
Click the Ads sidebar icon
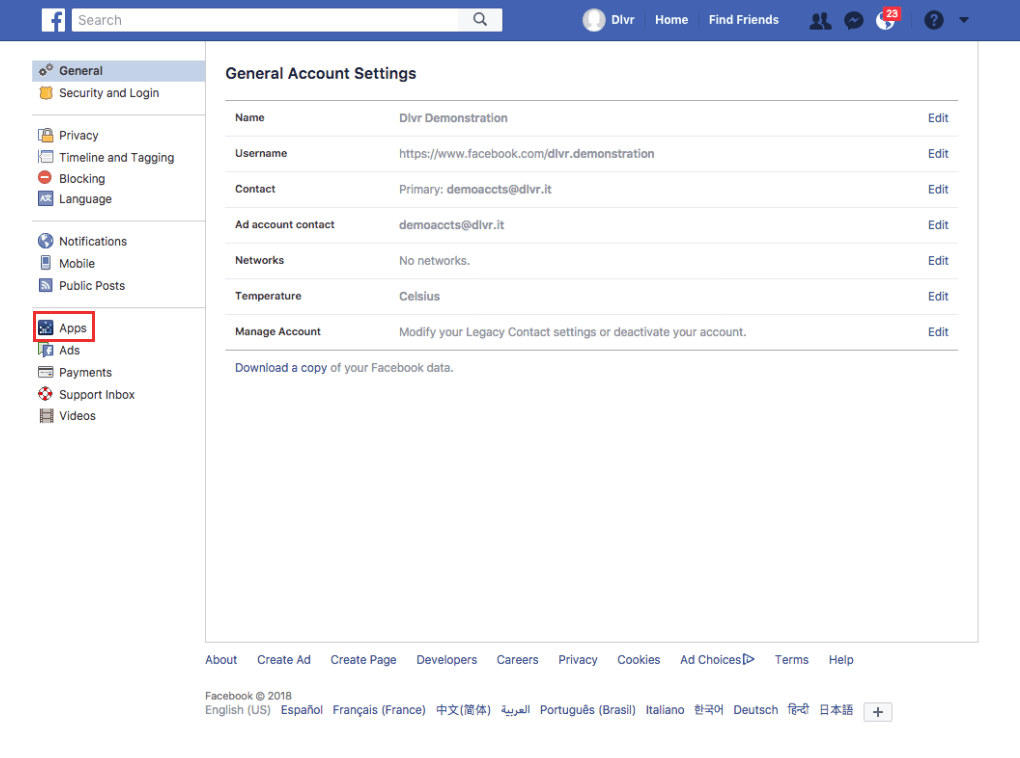click(46, 350)
